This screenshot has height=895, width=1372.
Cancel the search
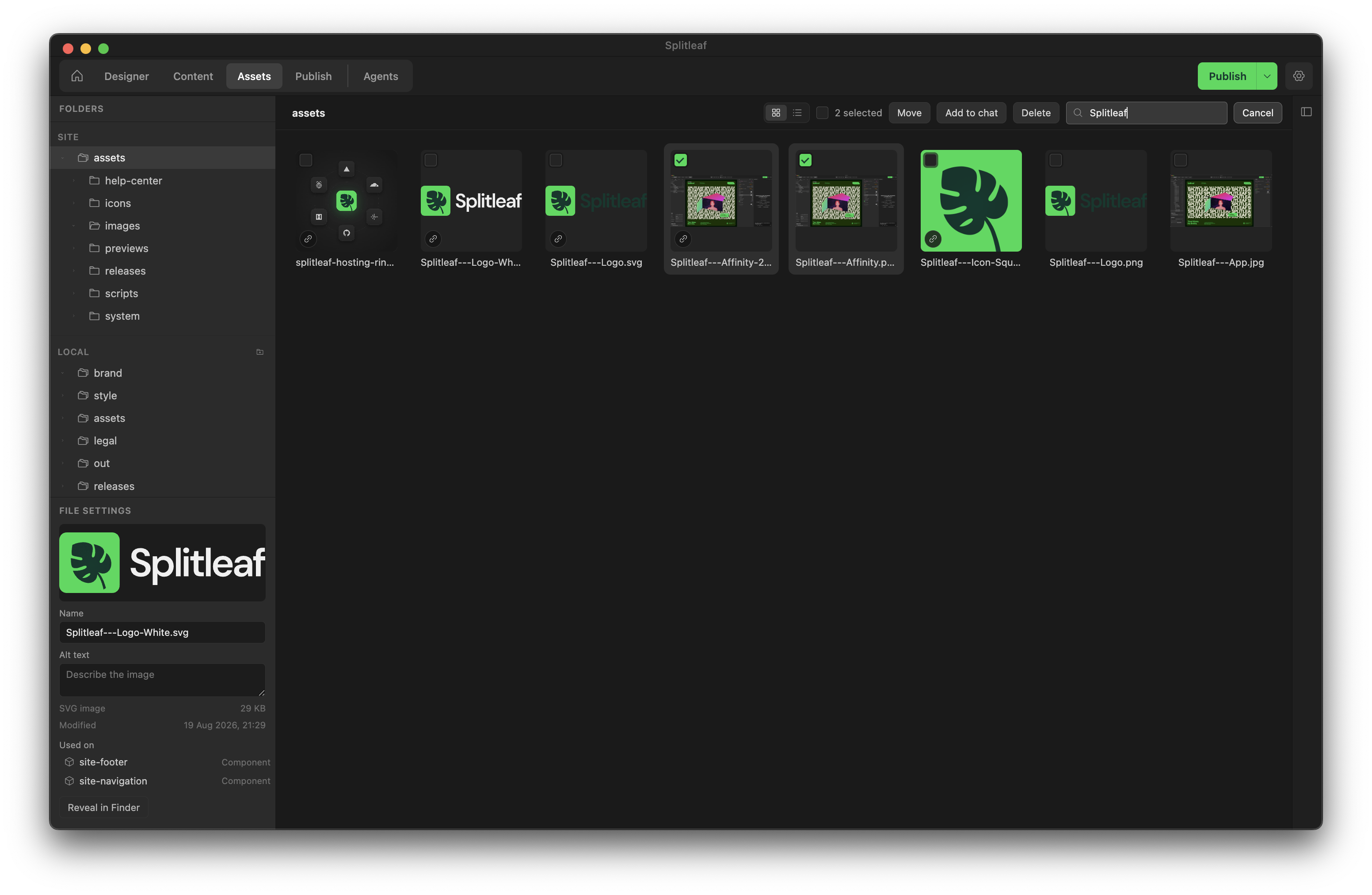1257,113
